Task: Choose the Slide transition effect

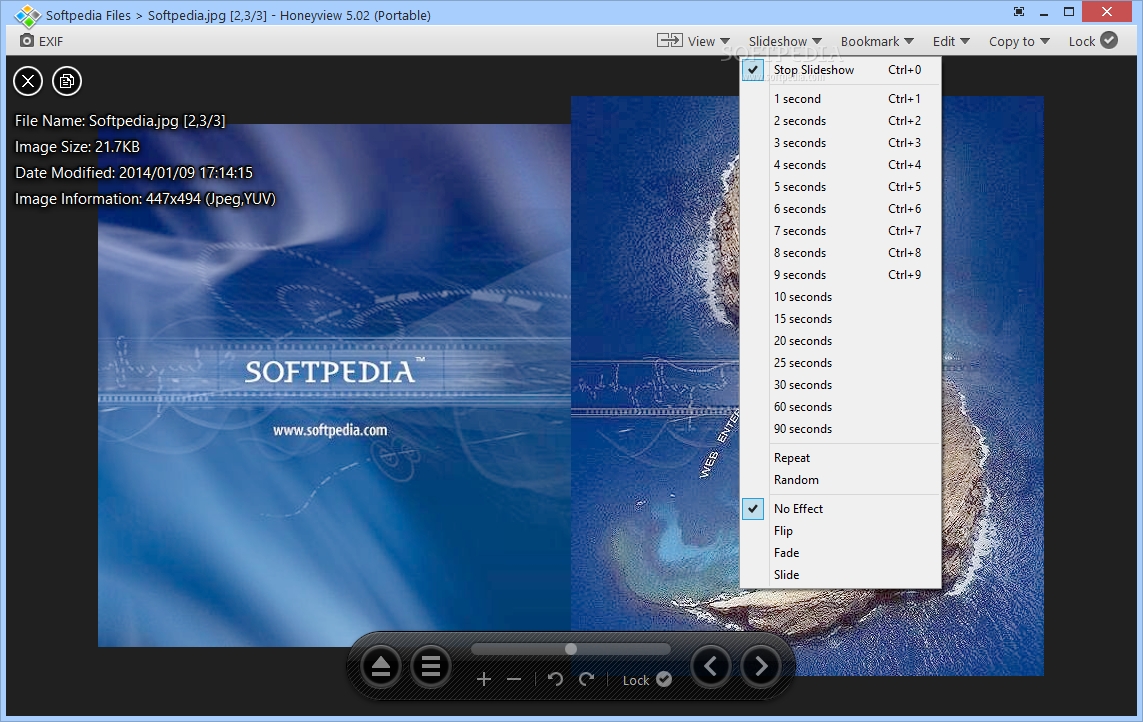Action: (840, 575)
